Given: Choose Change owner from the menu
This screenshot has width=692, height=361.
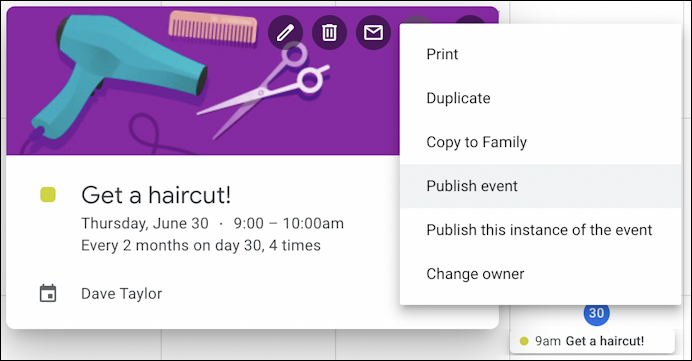Looking at the screenshot, I should tap(541, 274).
